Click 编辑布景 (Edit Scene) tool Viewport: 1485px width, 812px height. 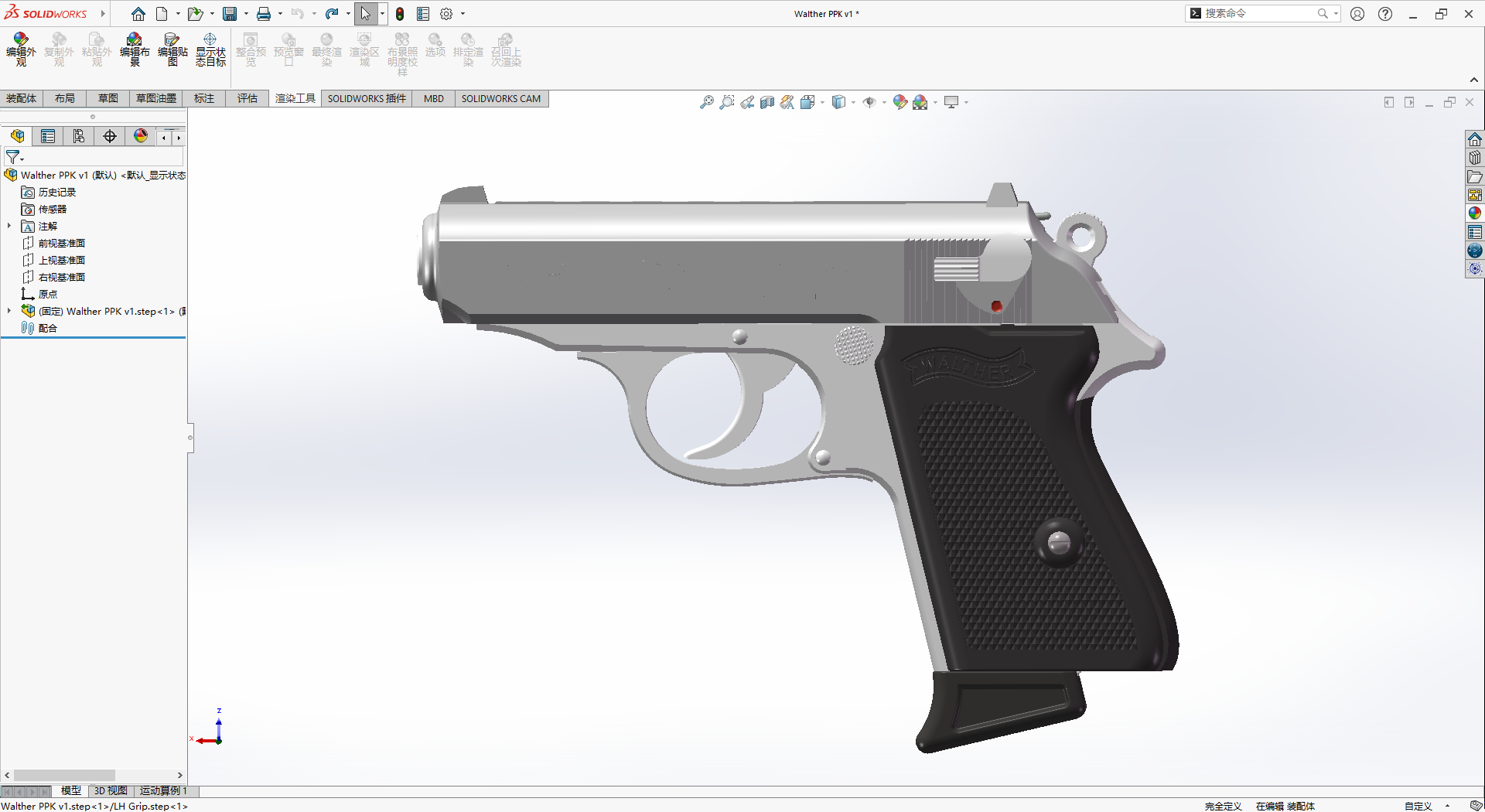135,50
